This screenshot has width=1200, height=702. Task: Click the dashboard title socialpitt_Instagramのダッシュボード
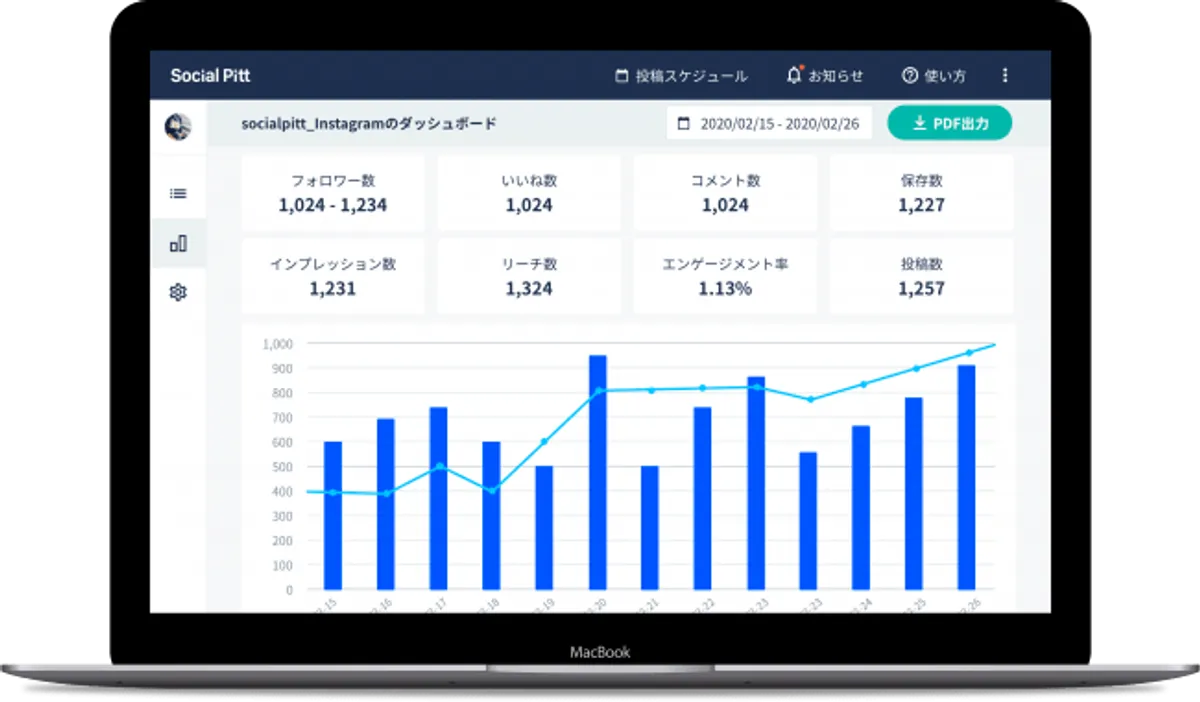[x=369, y=124]
